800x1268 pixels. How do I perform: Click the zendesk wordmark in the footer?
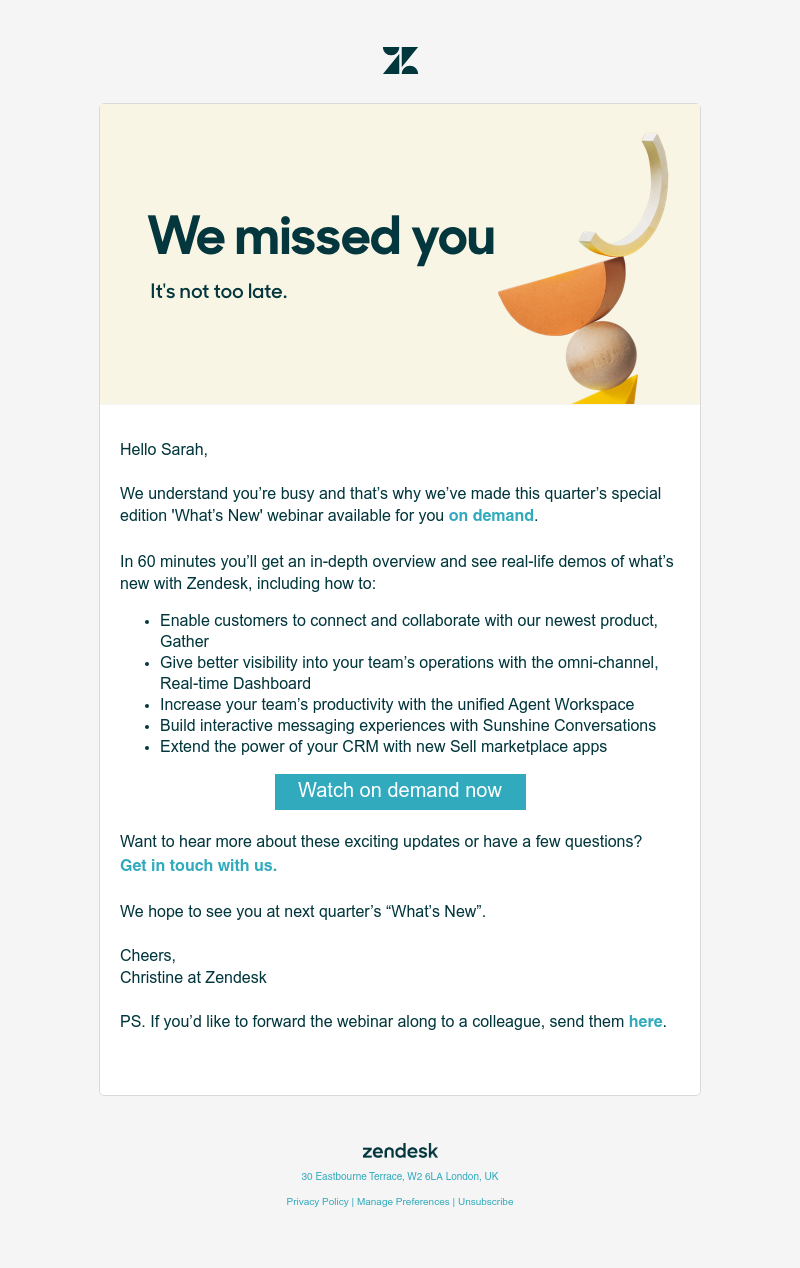click(400, 1151)
